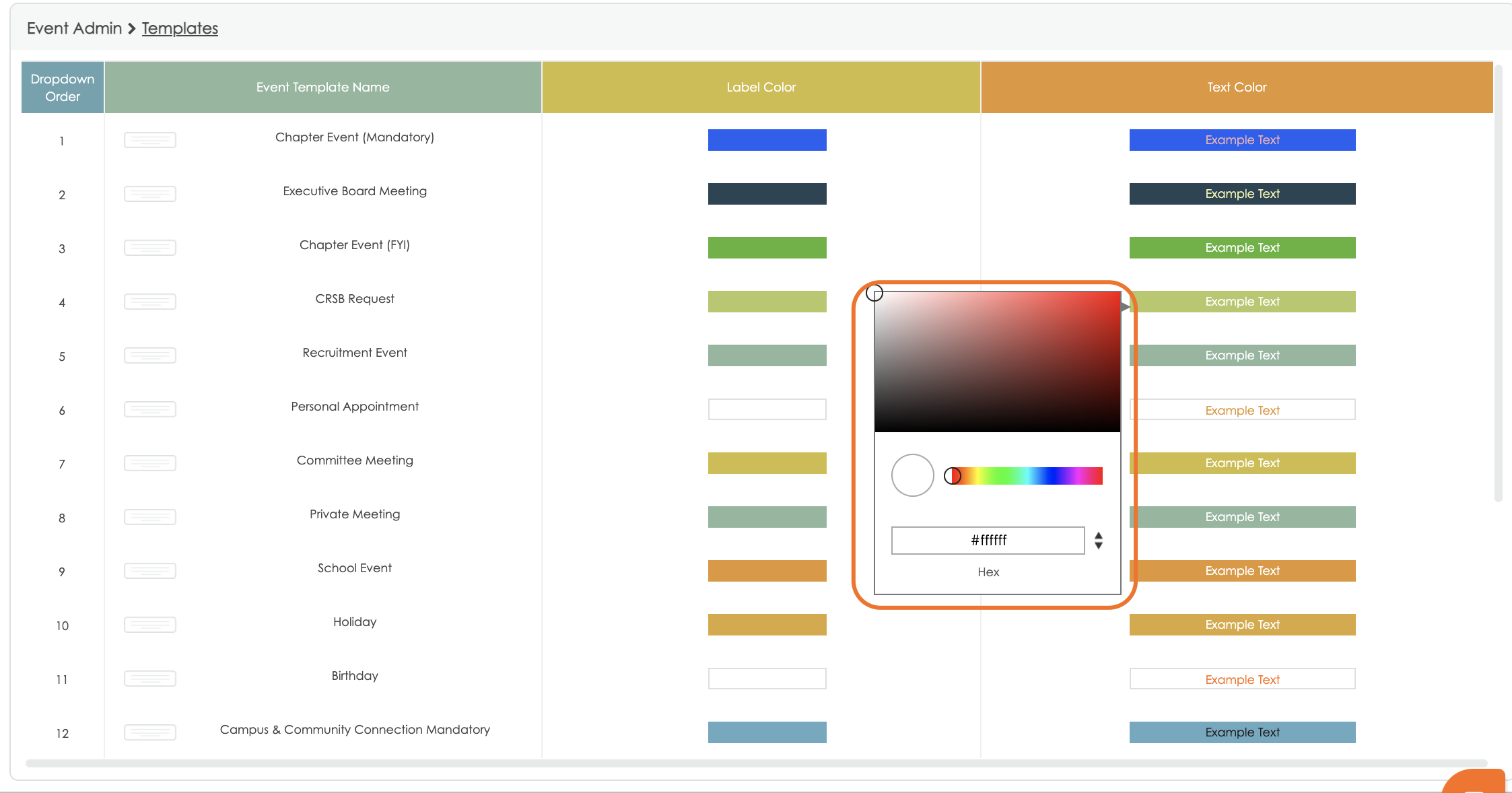Click drag handle for Committee Meeting row
1512x793 pixels.
tap(149, 463)
